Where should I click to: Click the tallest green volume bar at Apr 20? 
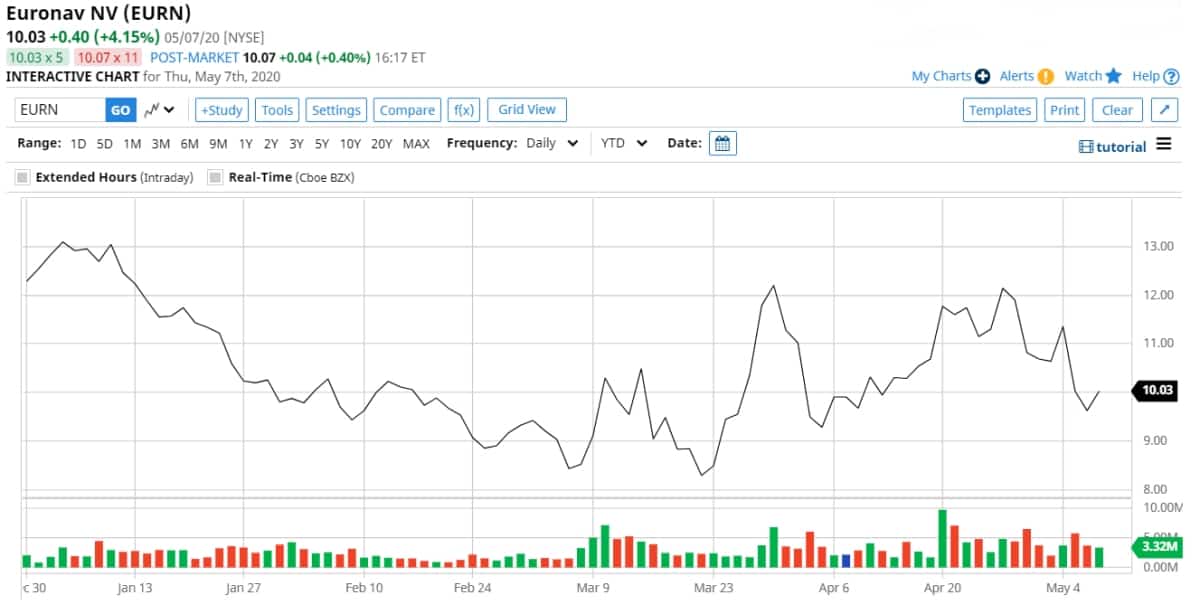(x=942, y=539)
